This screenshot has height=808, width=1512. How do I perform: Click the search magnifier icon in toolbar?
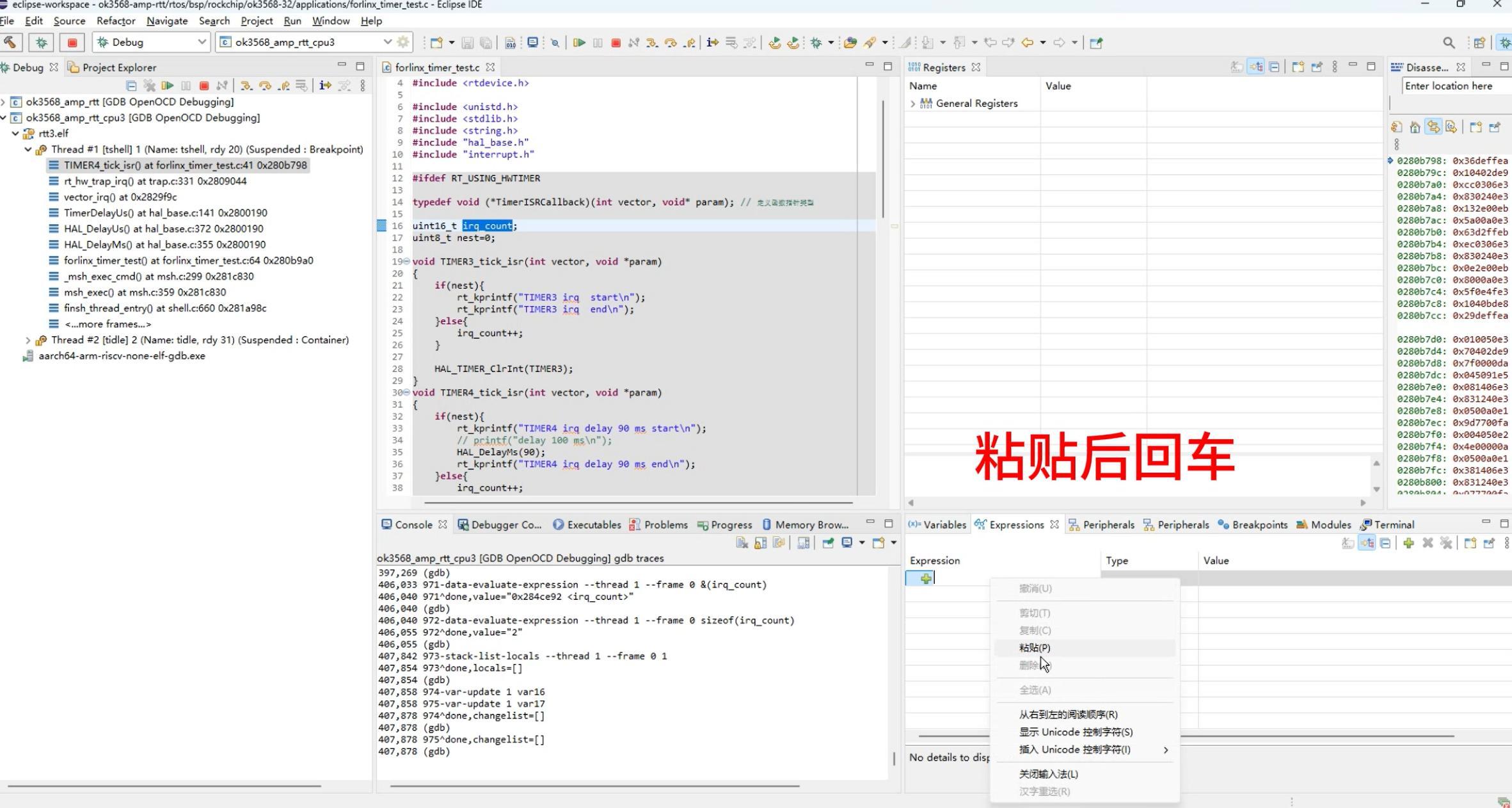1449,43
